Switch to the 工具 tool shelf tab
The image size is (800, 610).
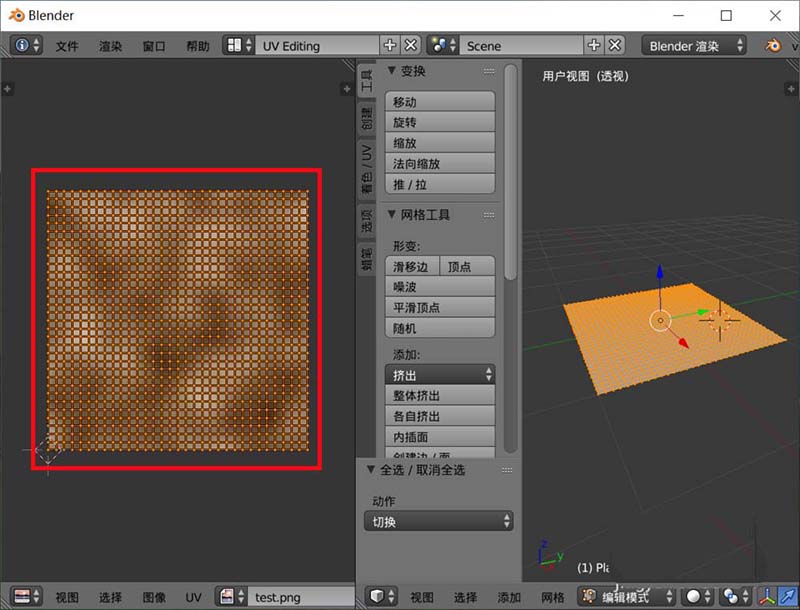pos(366,81)
